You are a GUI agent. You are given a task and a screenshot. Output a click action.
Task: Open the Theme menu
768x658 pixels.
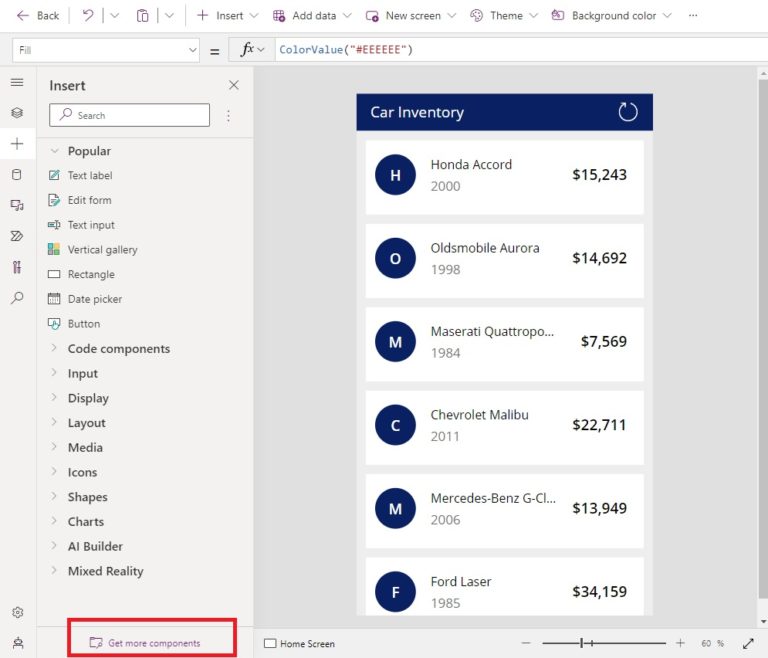pyautogui.click(x=504, y=16)
